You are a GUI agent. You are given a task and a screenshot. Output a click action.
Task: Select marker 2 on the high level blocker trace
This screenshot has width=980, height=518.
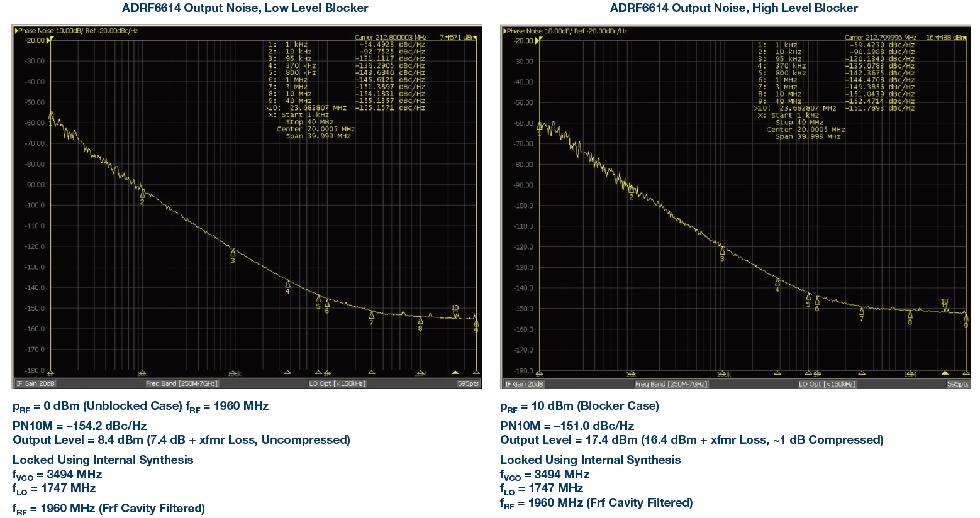[x=630, y=197]
